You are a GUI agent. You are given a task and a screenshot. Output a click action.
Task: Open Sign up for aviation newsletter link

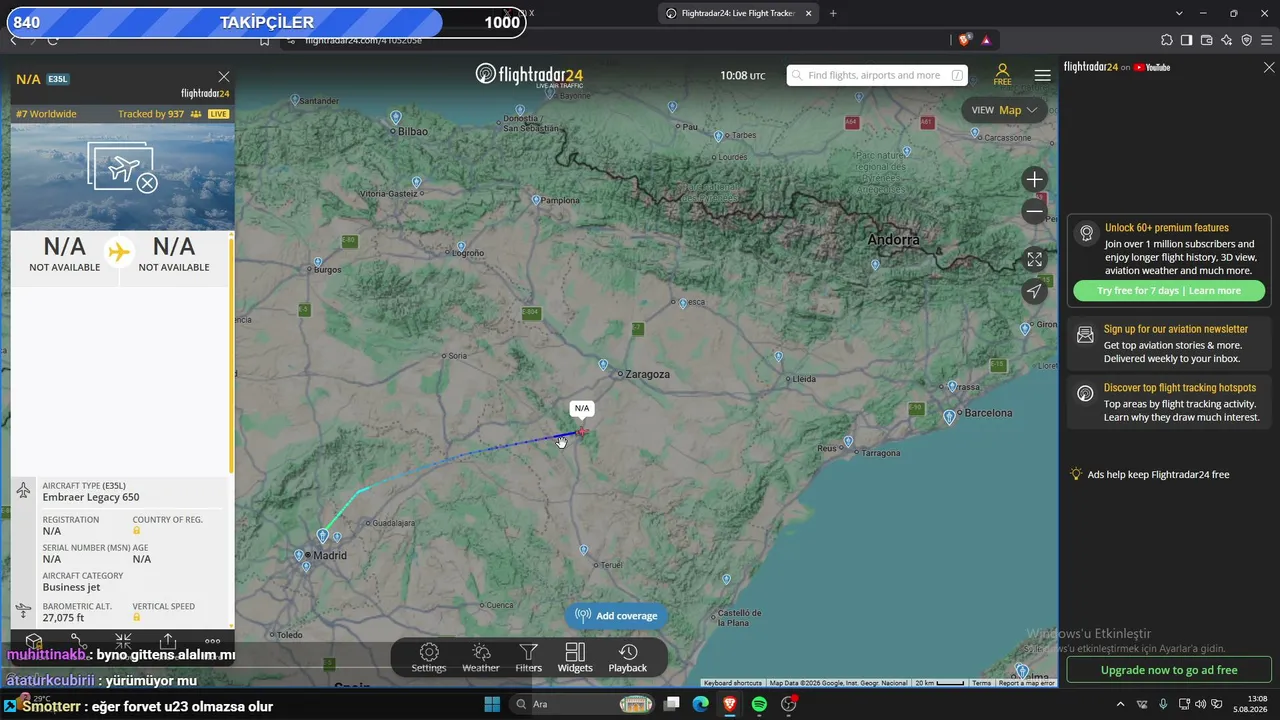pyautogui.click(x=1169, y=344)
